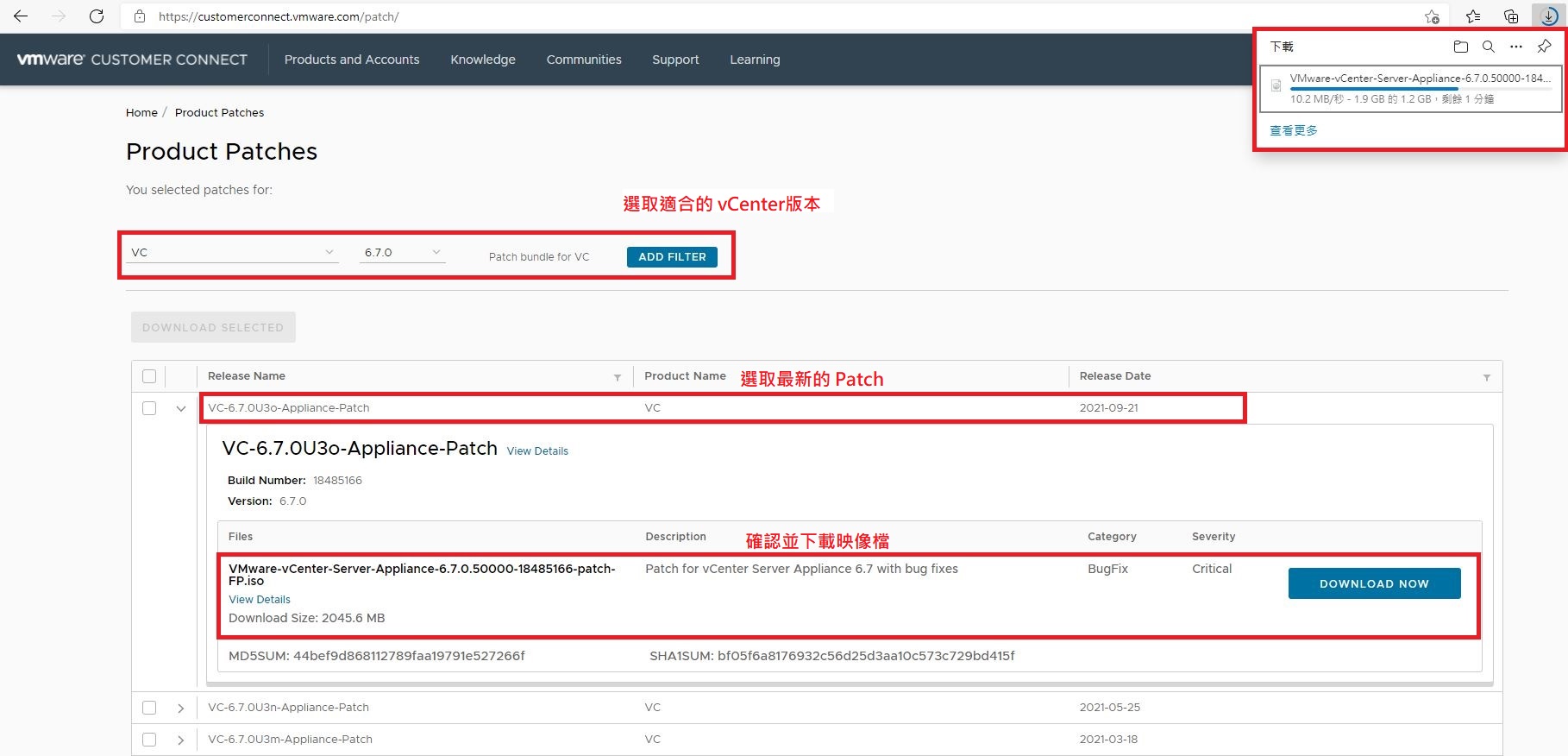Click the DOWNLOAD NOW button
Viewport: 1568px width, 756px height.
1374,583
